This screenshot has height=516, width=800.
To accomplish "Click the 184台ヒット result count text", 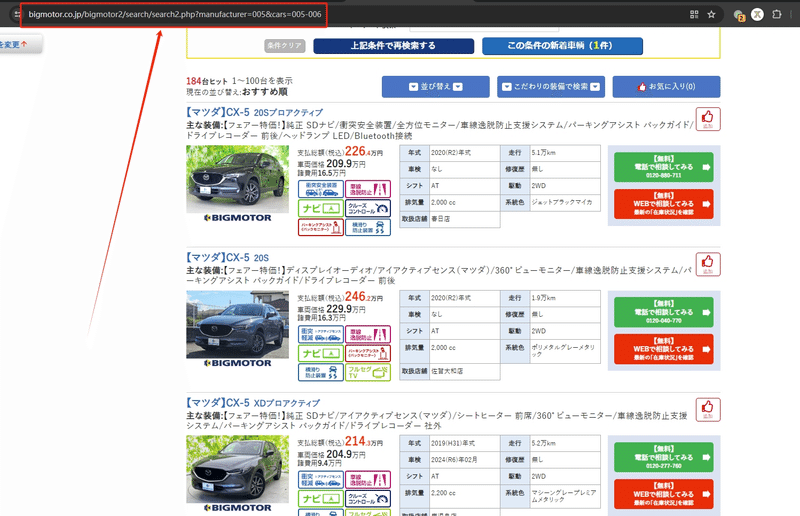I will (207, 81).
